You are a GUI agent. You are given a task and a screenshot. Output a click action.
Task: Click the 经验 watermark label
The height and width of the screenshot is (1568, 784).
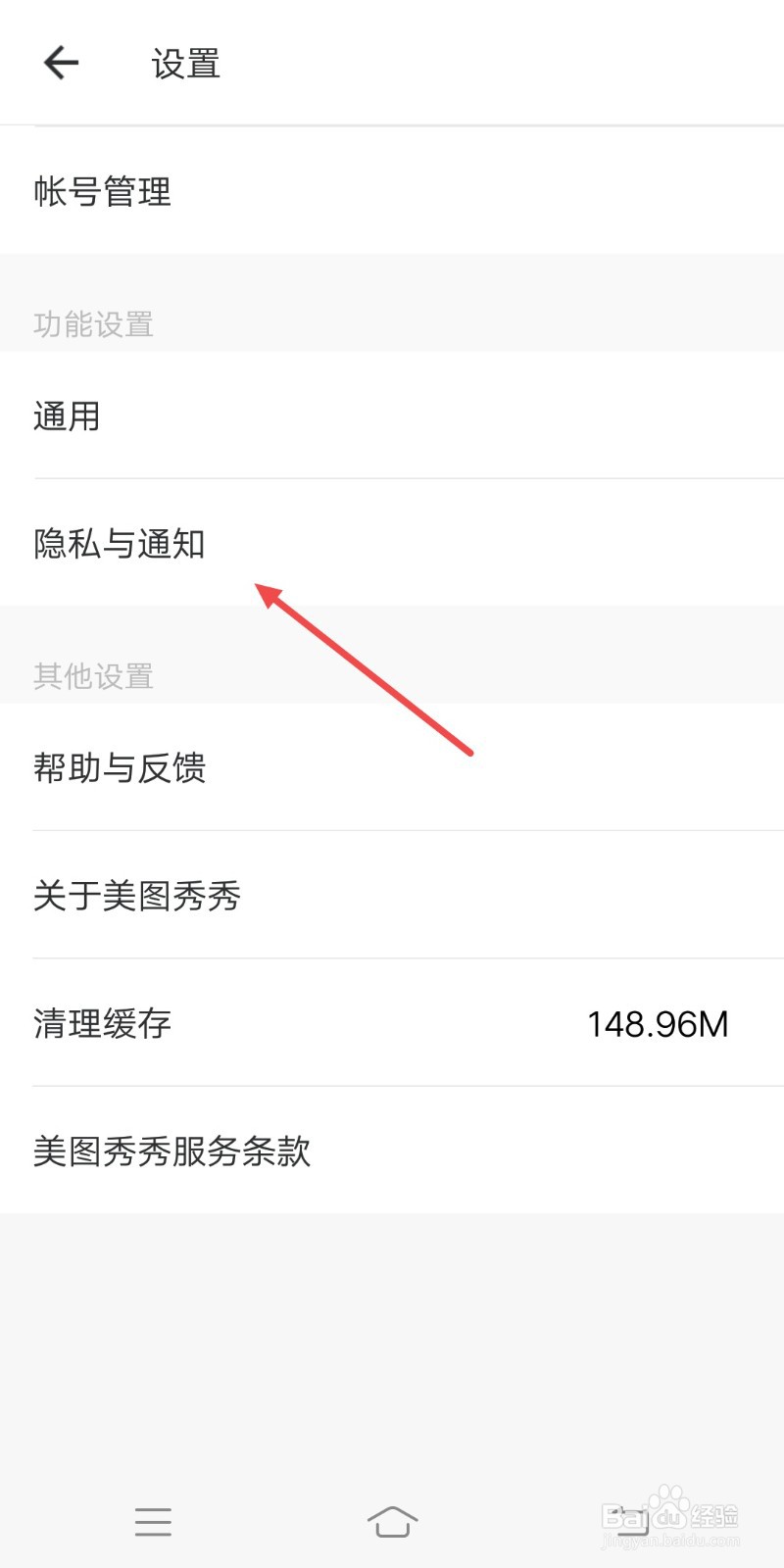click(715, 1515)
